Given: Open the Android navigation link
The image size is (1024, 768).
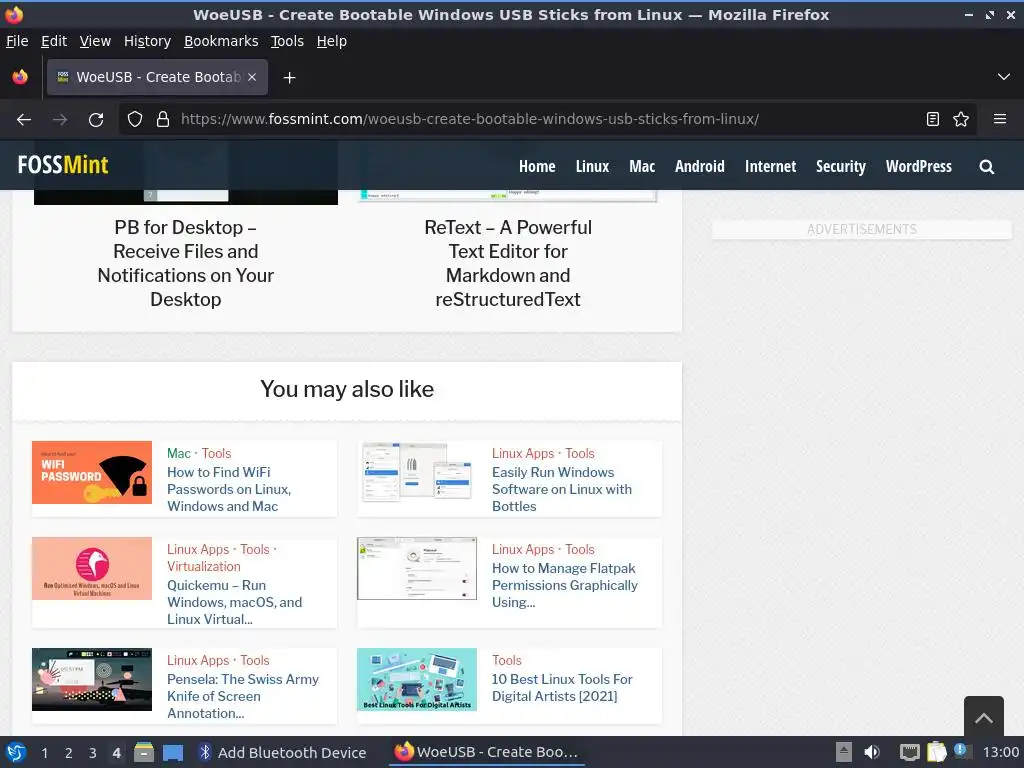Looking at the screenshot, I should (x=699, y=167).
